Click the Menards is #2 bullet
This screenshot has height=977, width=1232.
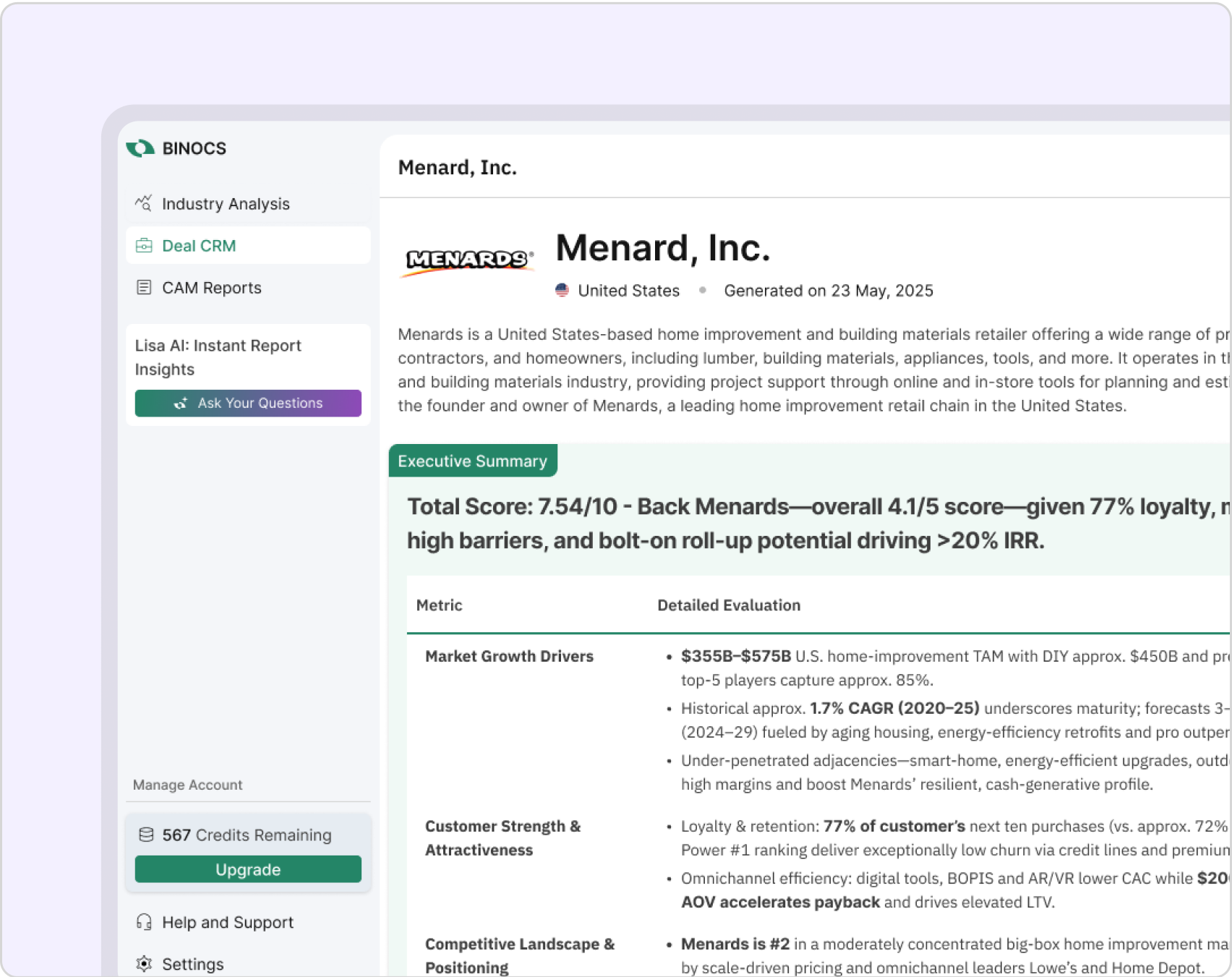click(955, 956)
